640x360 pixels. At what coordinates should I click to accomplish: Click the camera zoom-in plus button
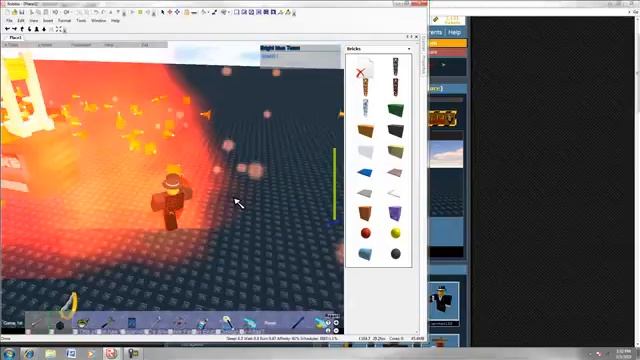click(x=336, y=322)
